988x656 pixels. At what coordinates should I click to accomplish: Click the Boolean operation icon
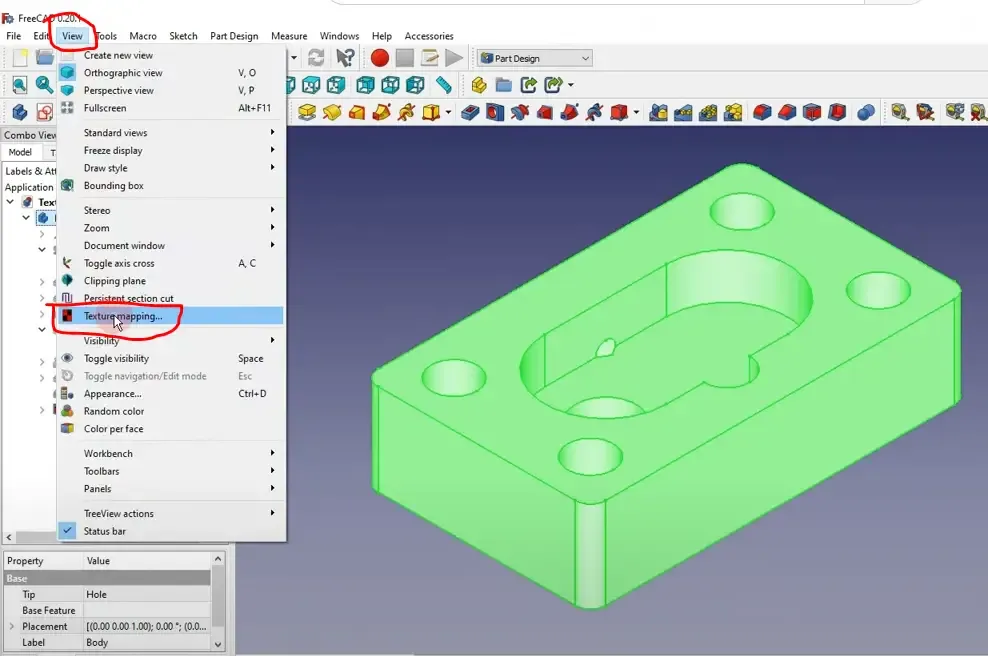866,113
